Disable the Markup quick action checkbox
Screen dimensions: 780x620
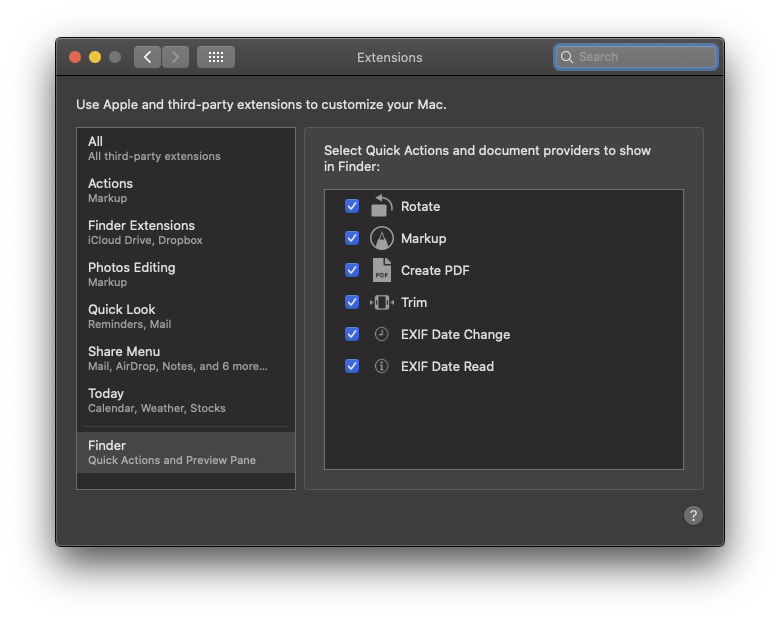click(352, 238)
